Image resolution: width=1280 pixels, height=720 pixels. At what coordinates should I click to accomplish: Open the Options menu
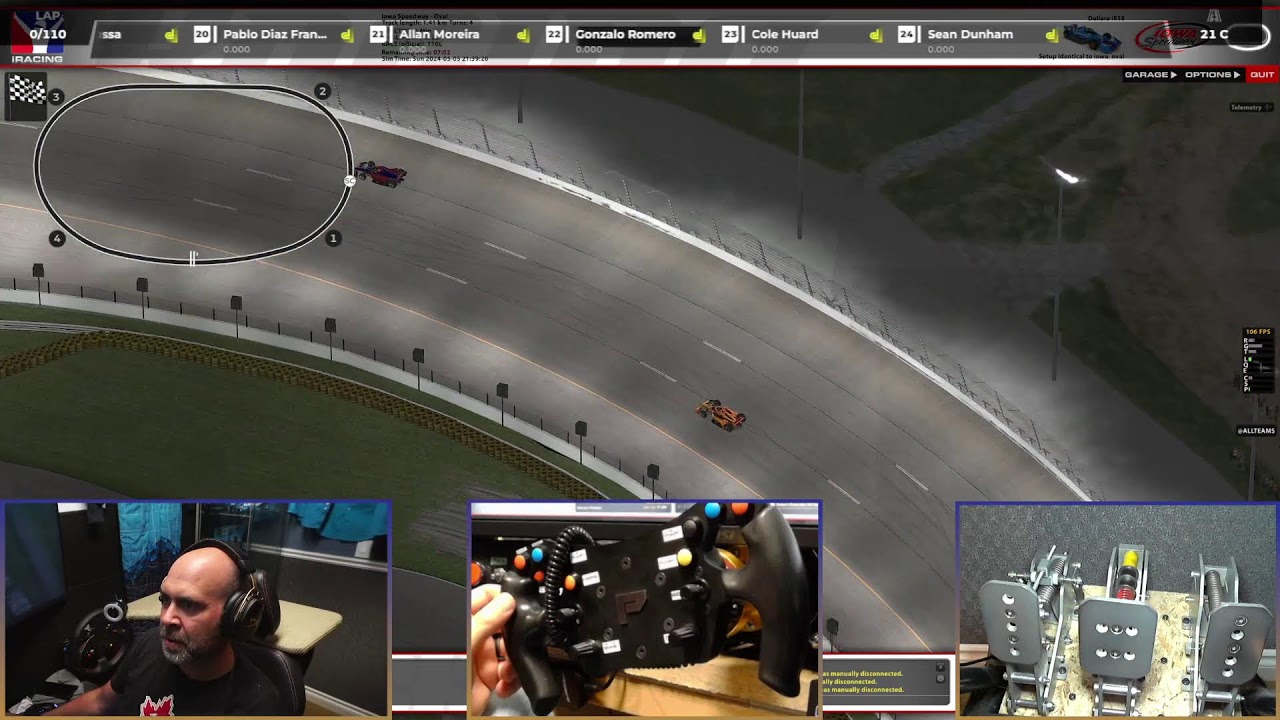click(x=1212, y=75)
